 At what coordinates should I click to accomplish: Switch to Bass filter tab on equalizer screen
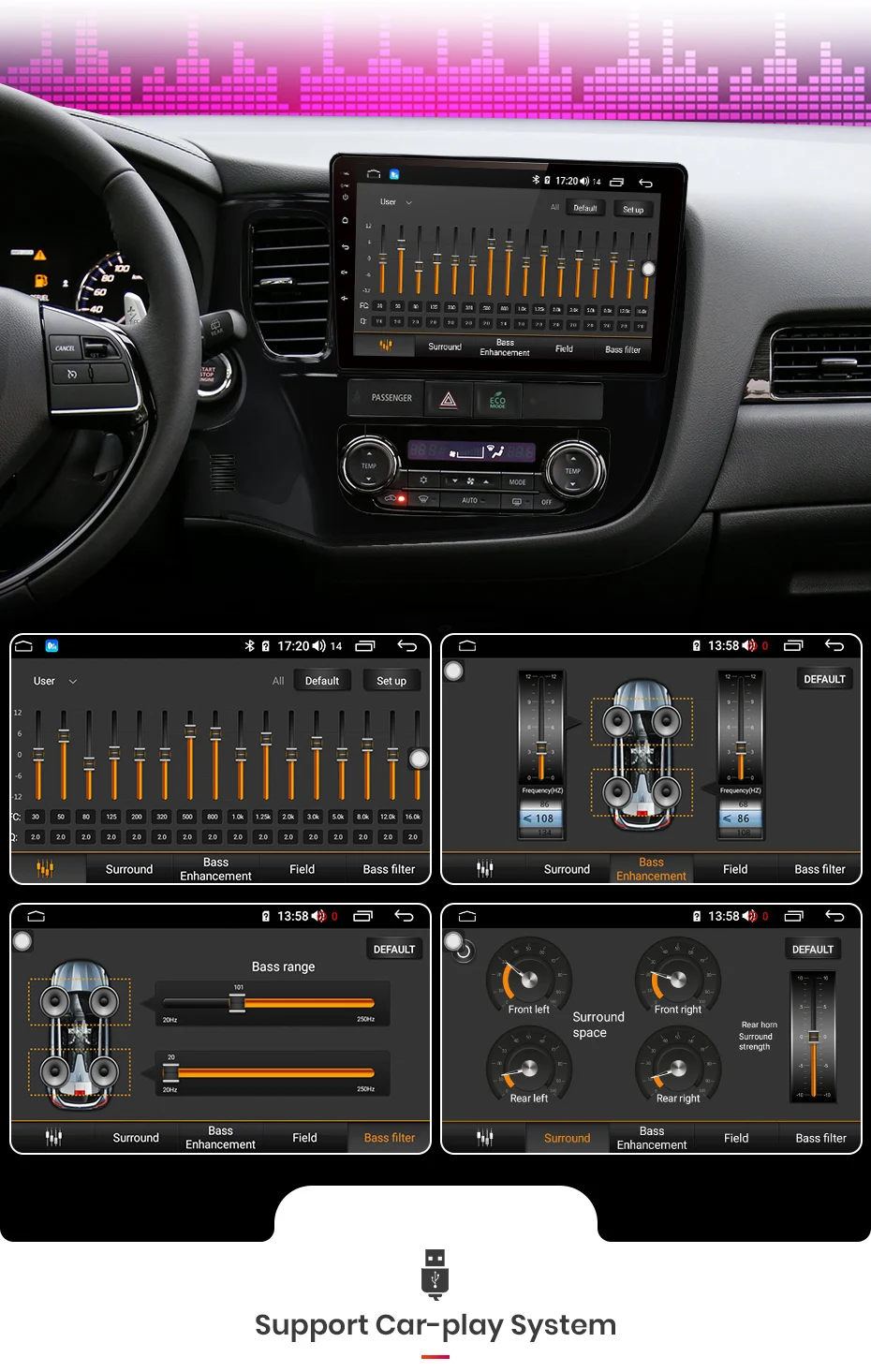(x=389, y=869)
